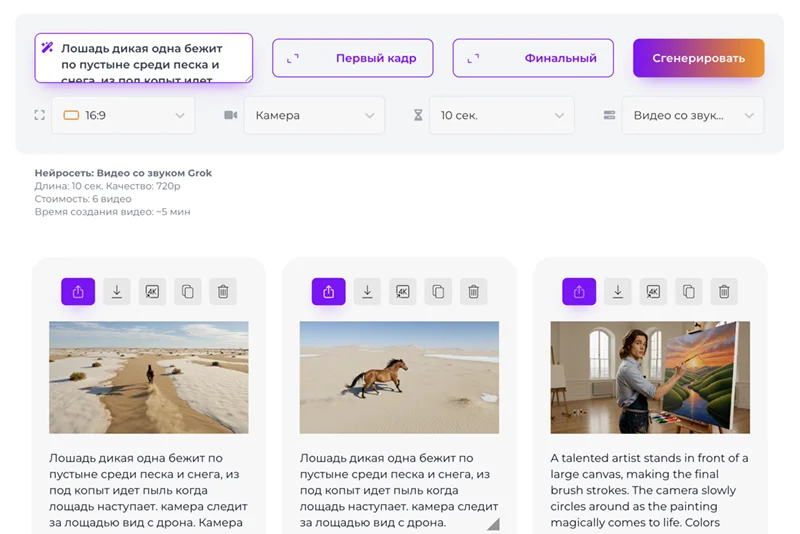Click the orange rectangle ratio icon next to 16:9
The height and width of the screenshot is (534, 800).
pyautogui.click(x=71, y=115)
